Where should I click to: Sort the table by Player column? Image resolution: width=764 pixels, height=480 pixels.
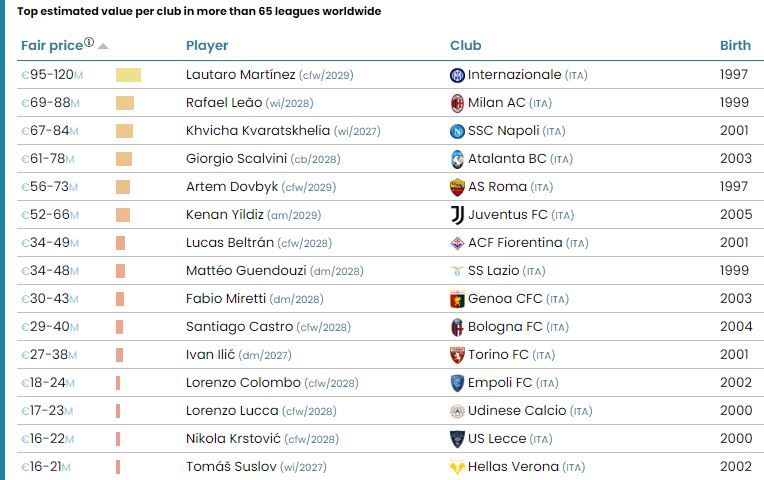pos(207,45)
